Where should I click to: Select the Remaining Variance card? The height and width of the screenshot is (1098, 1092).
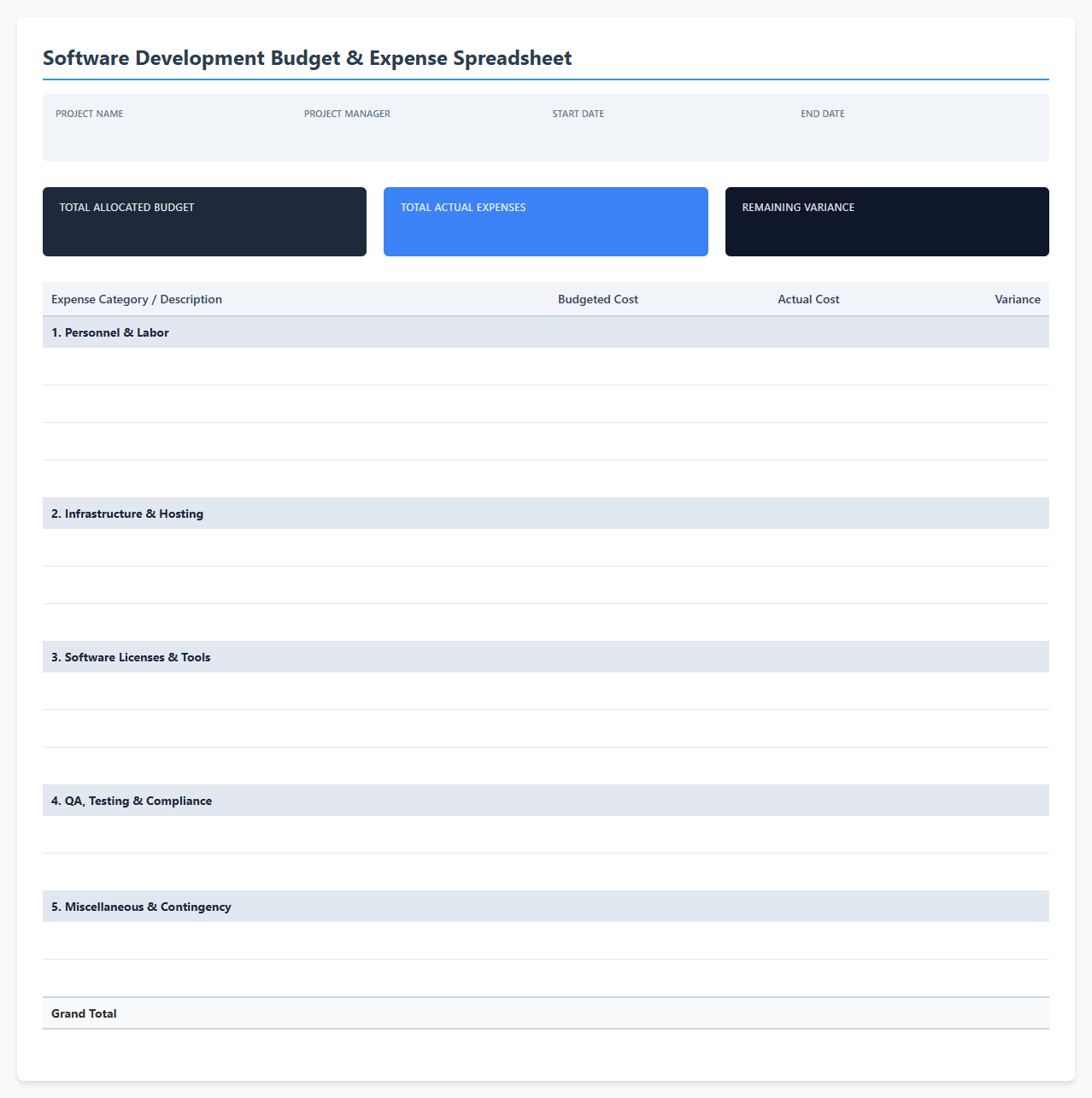[x=887, y=221]
